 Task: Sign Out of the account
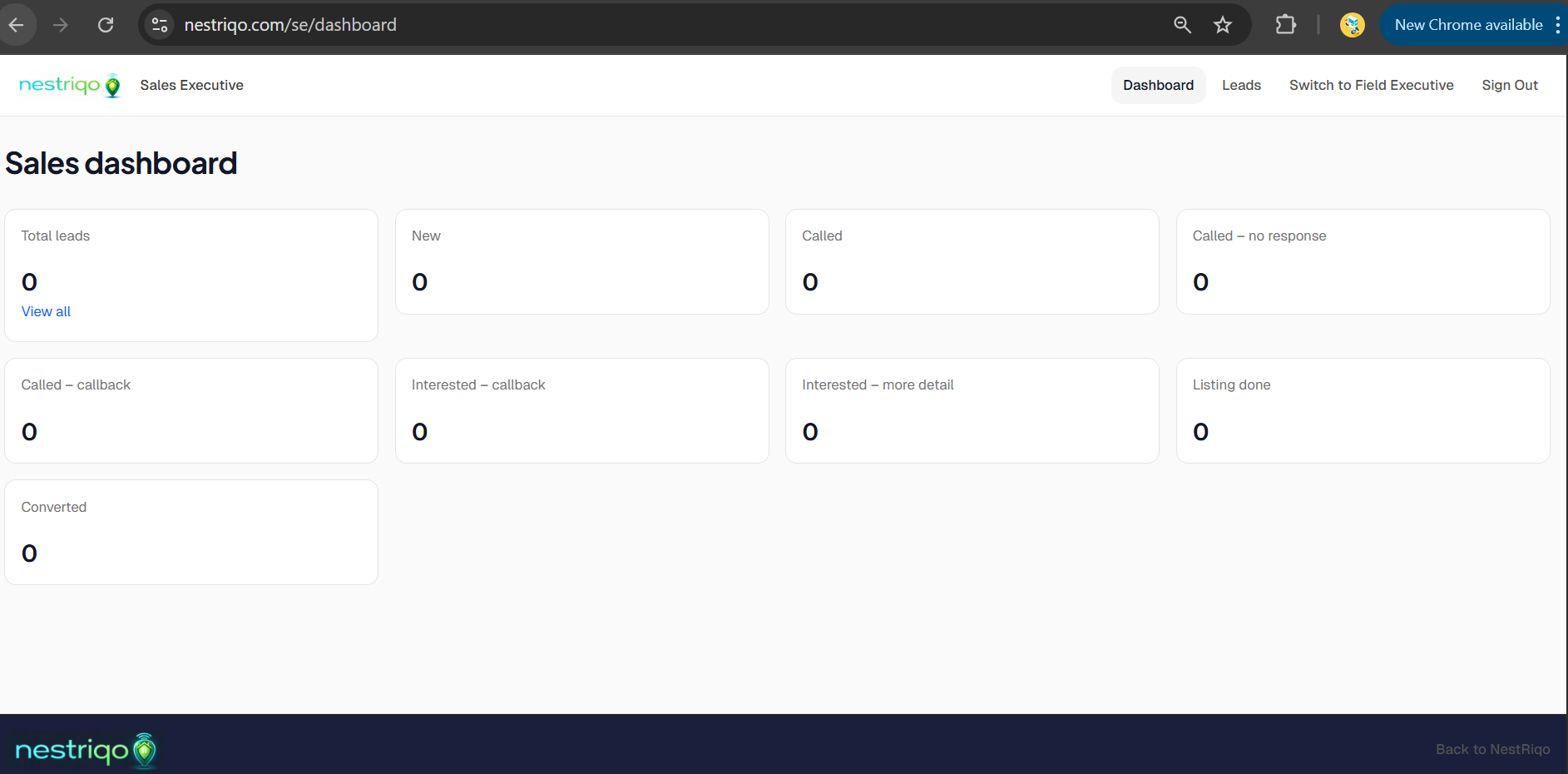point(1509,85)
